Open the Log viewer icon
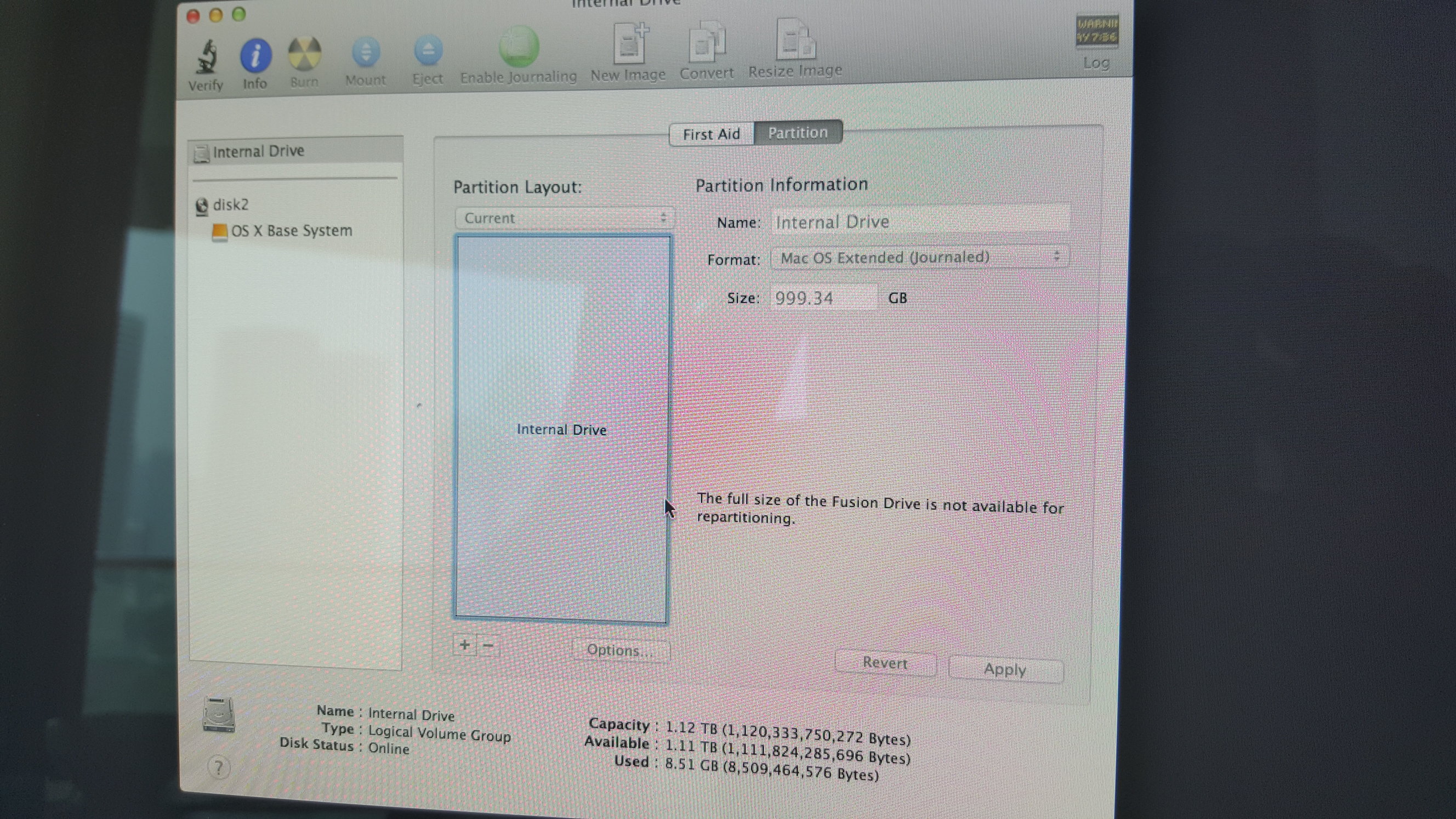Viewport: 1456px width, 819px height. [x=1096, y=31]
